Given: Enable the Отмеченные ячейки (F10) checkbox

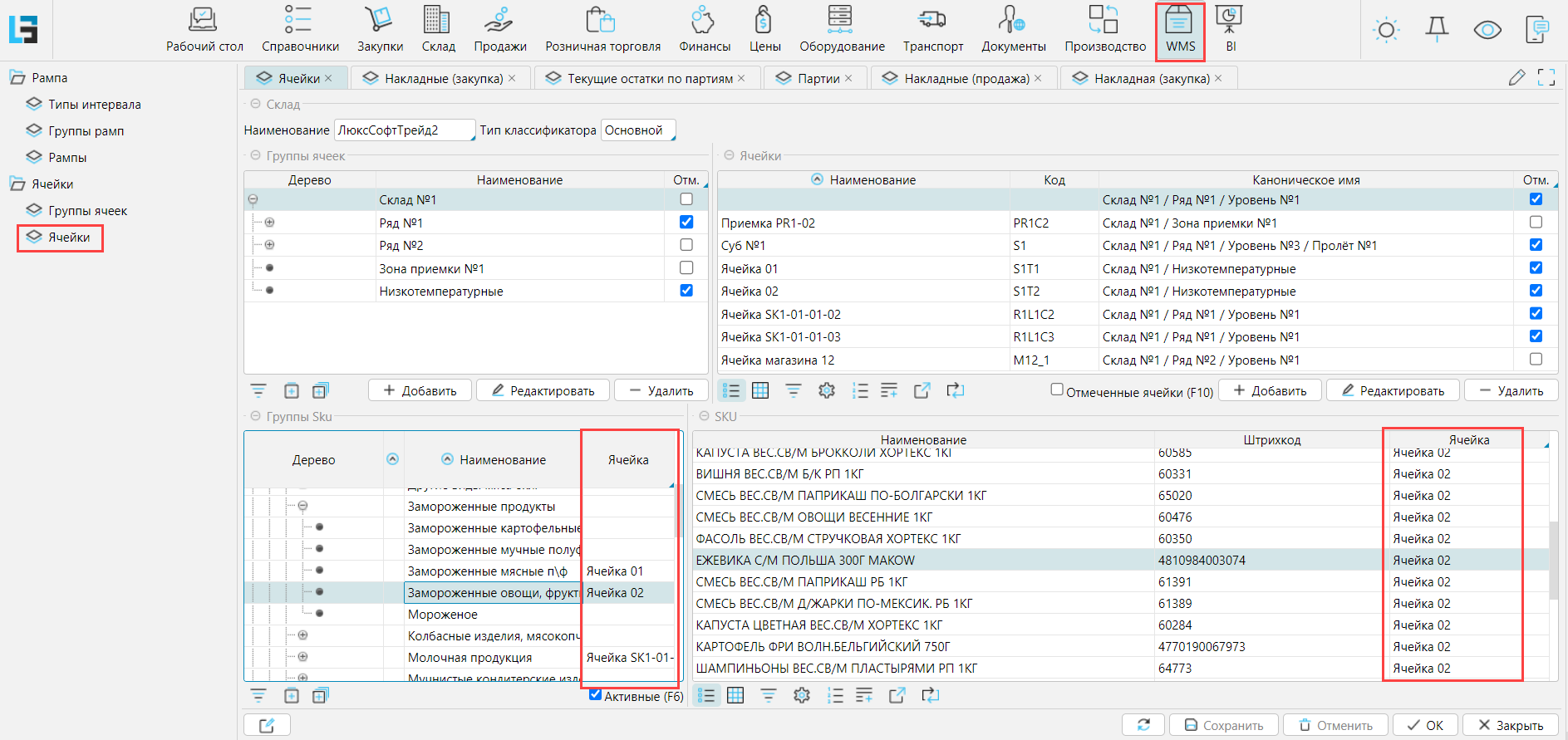Looking at the screenshot, I should click(x=1057, y=390).
